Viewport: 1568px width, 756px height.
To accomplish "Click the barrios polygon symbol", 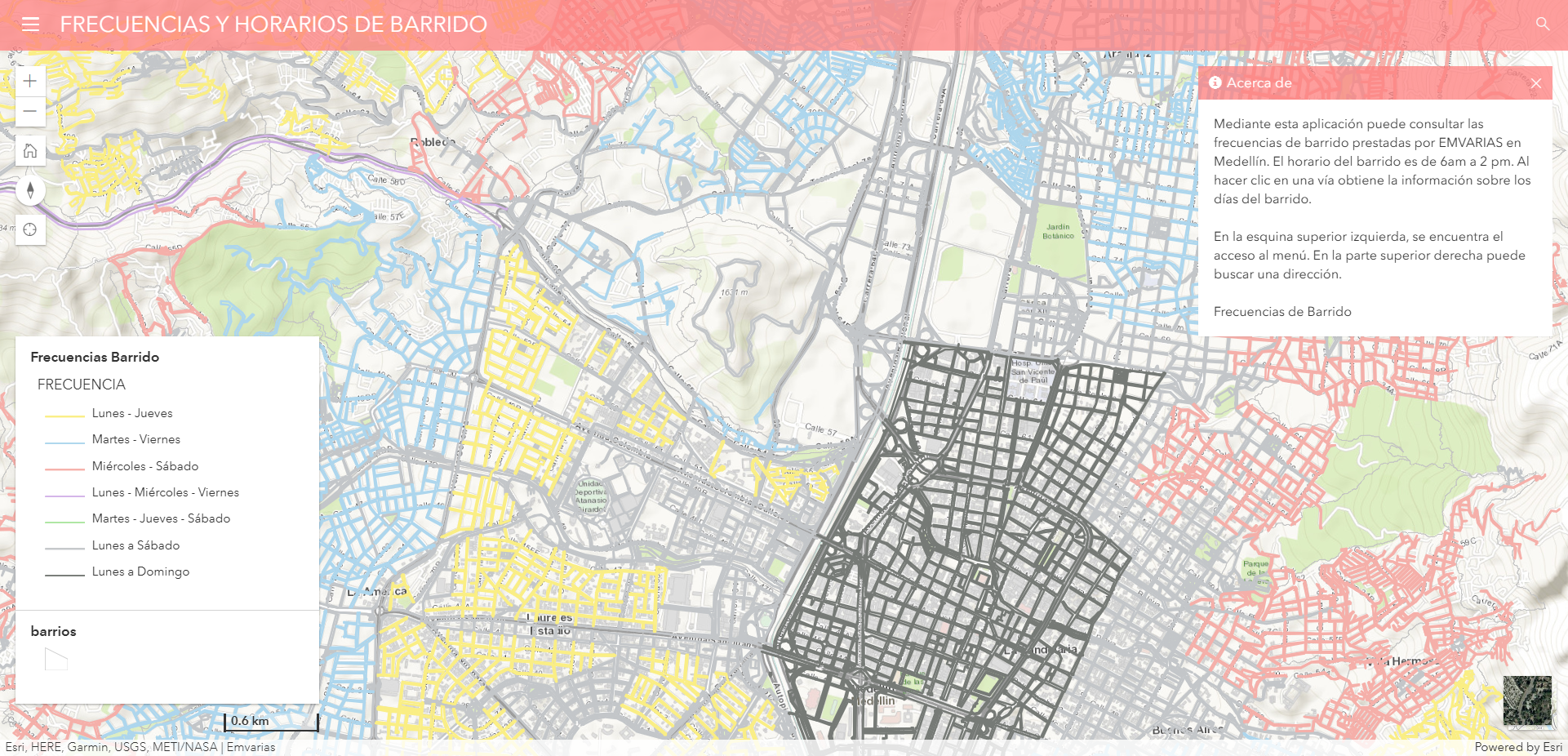I will tap(56, 659).
